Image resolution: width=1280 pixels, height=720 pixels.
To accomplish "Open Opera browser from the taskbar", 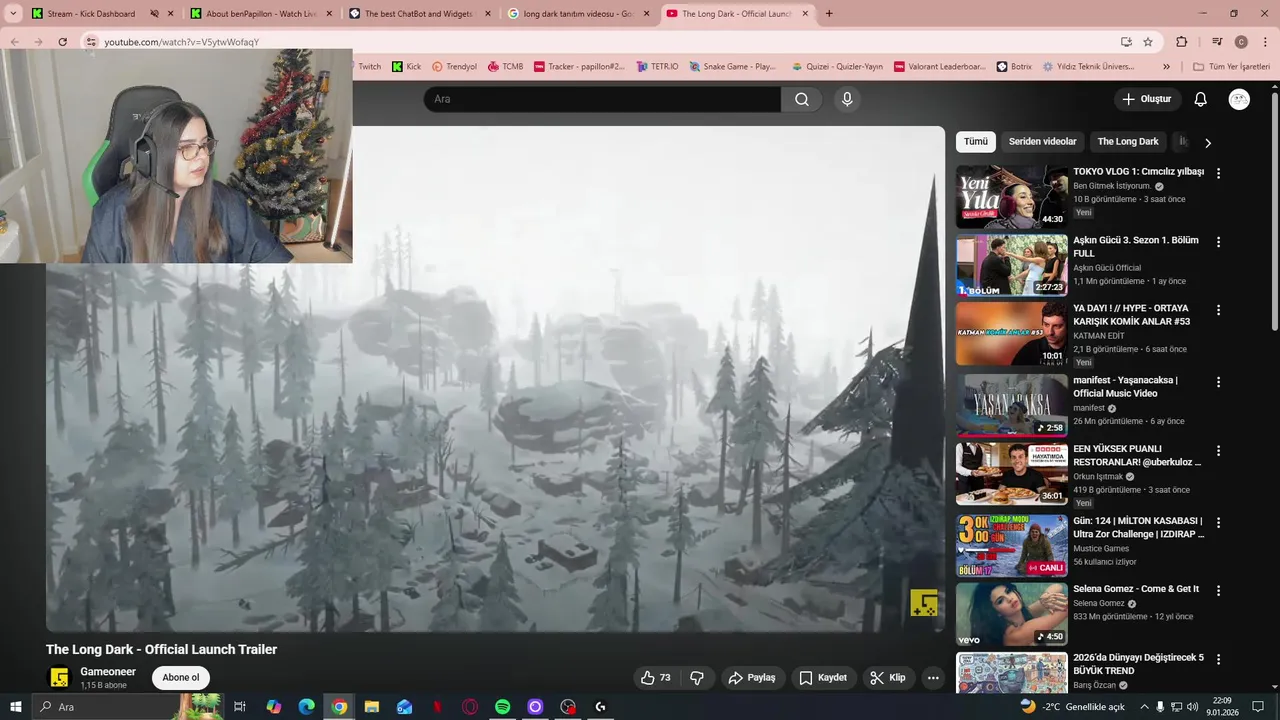I will [x=470, y=707].
